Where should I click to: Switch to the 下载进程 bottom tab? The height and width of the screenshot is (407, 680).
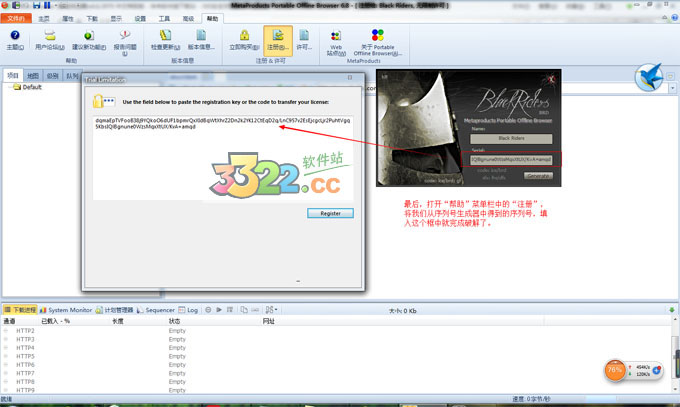[x=20, y=310]
